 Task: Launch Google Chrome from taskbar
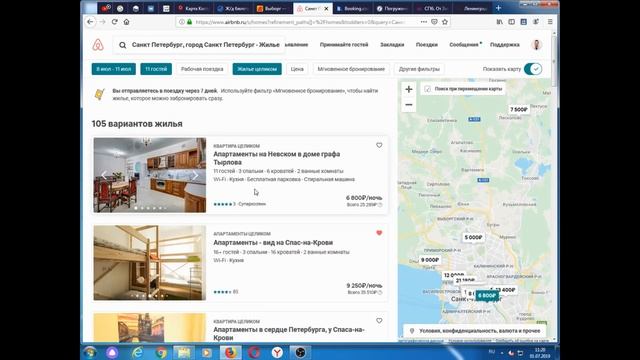click(161, 352)
